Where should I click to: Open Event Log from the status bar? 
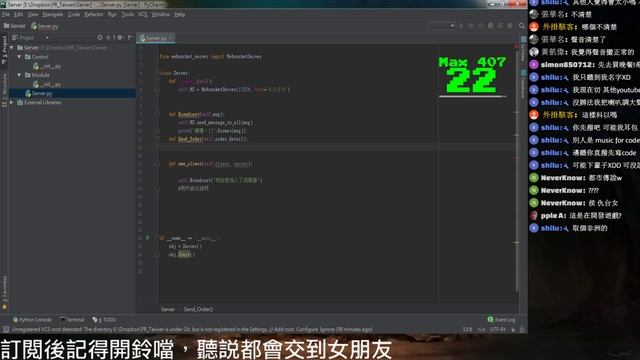(502, 320)
